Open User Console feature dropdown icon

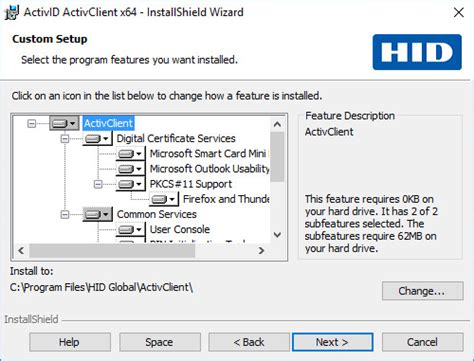pos(130,229)
